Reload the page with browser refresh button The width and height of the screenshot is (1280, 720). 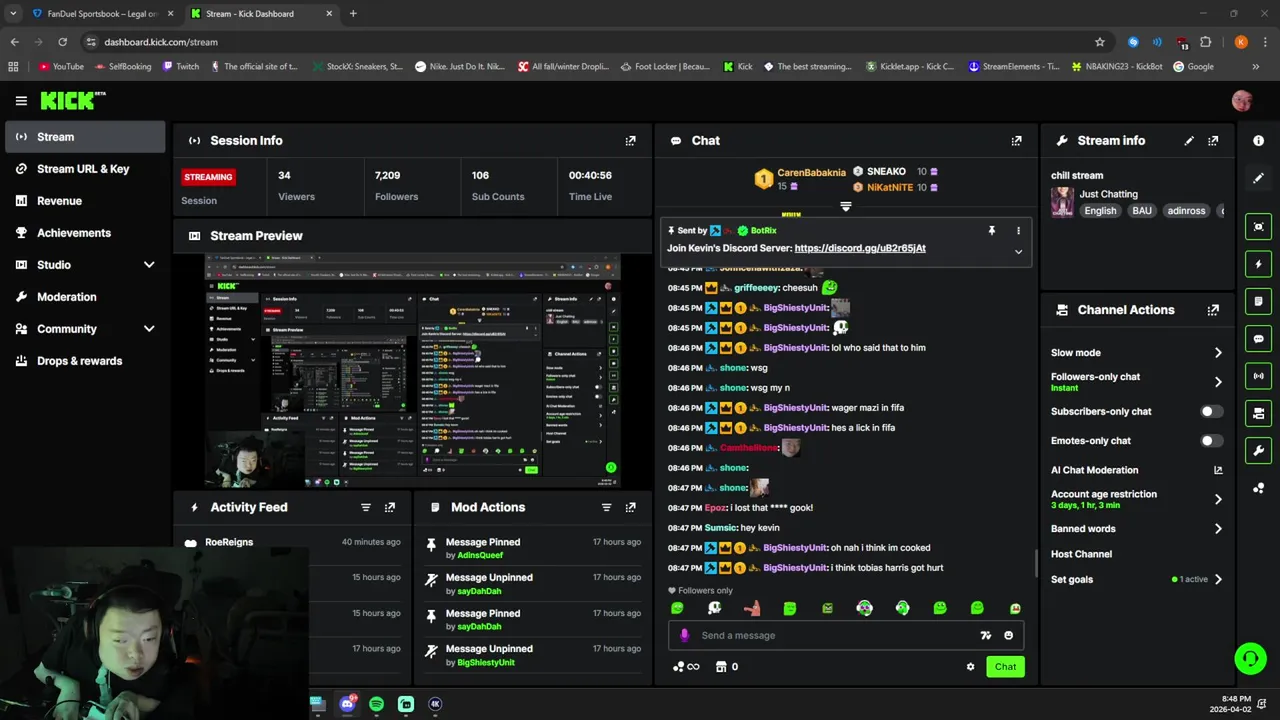pyautogui.click(x=62, y=42)
